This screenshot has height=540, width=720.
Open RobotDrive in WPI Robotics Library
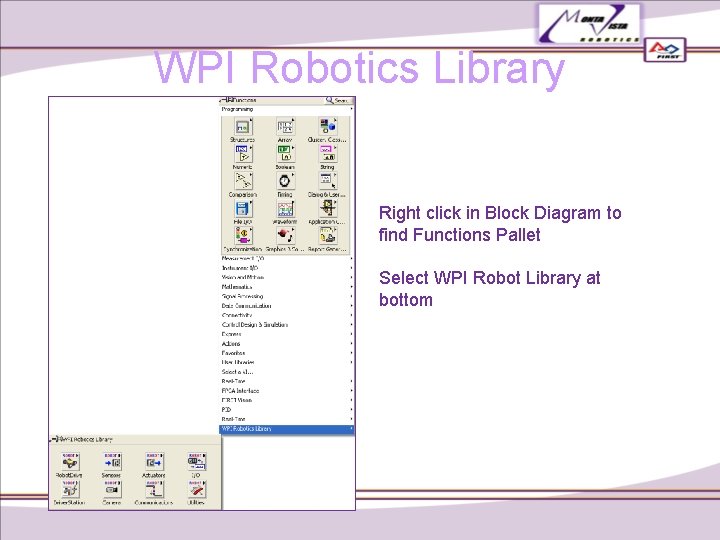tap(70, 462)
